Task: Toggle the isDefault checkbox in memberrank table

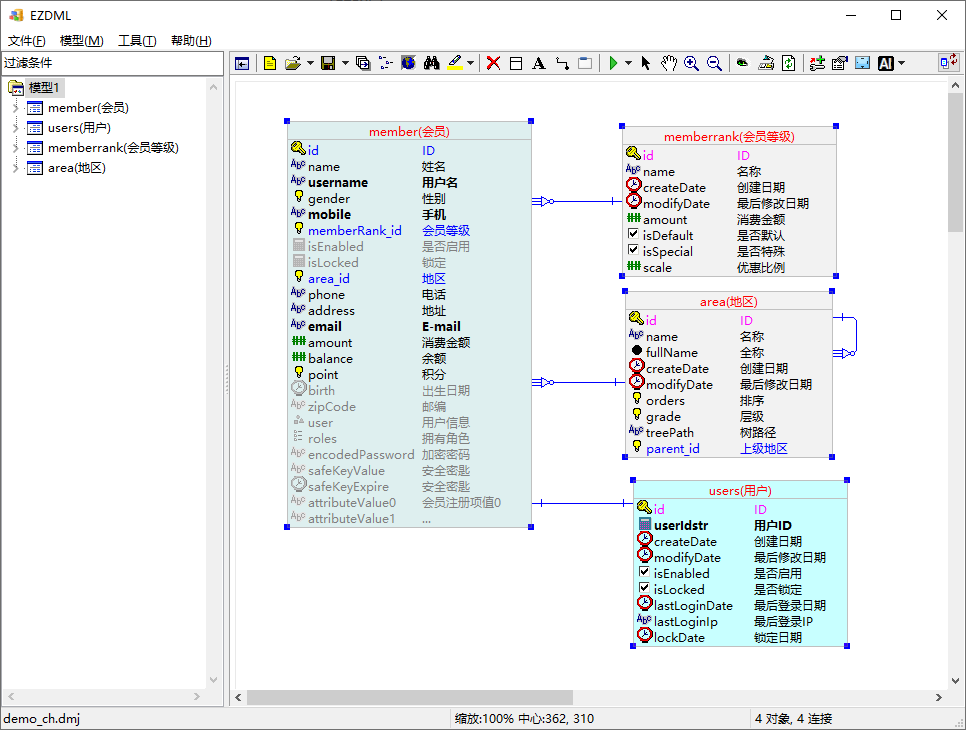Action: coord(633,235)
